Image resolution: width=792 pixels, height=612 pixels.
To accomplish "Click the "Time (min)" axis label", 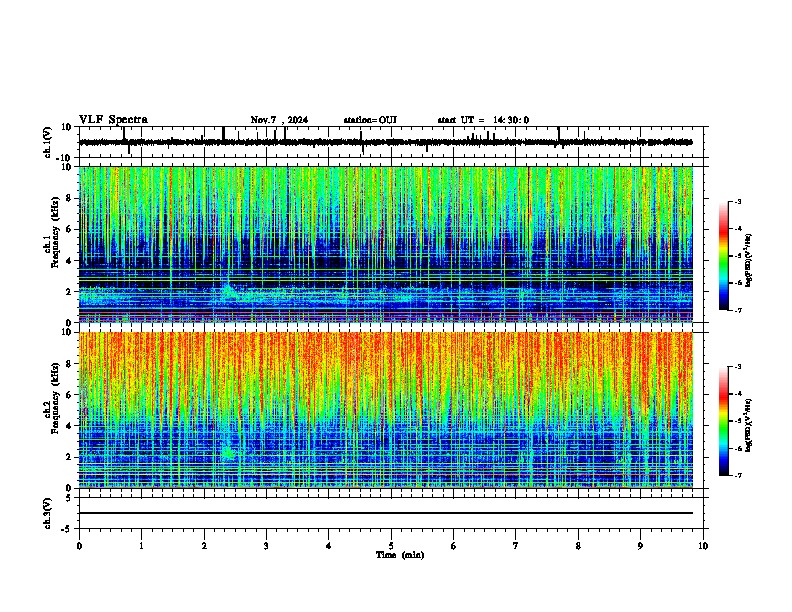I will 400,555.
